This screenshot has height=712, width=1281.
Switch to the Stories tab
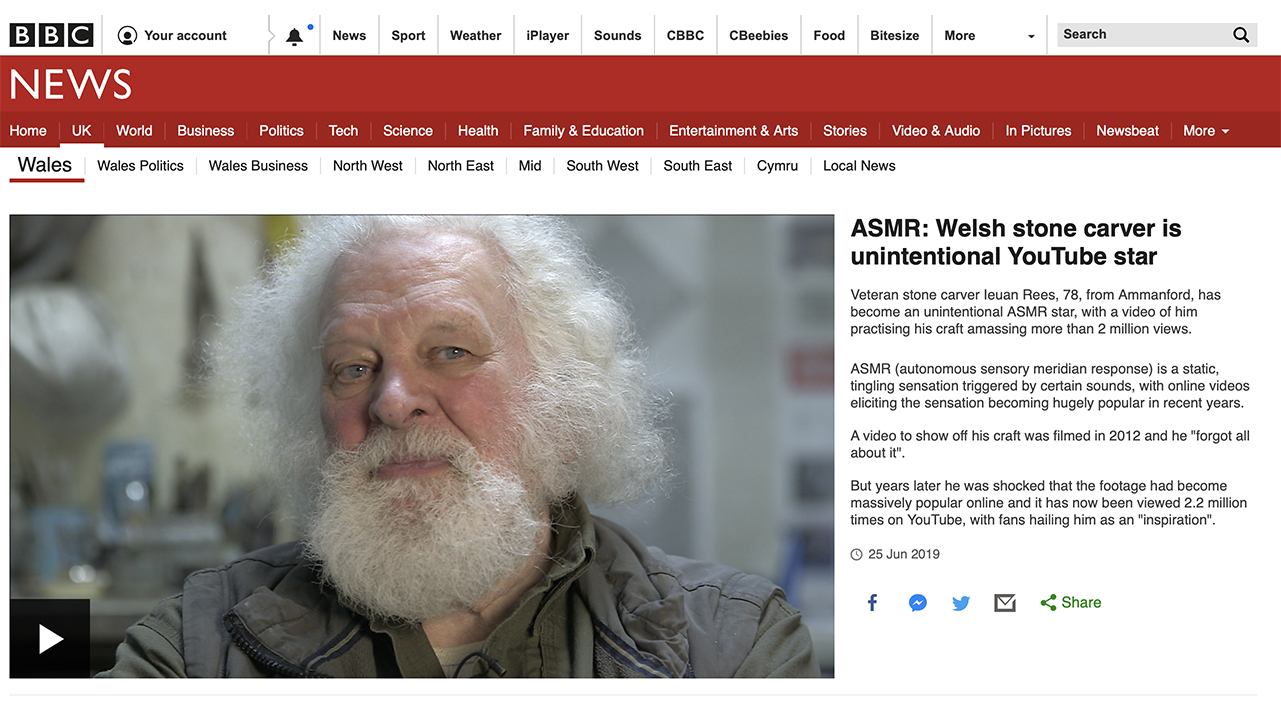click(845, 131)
